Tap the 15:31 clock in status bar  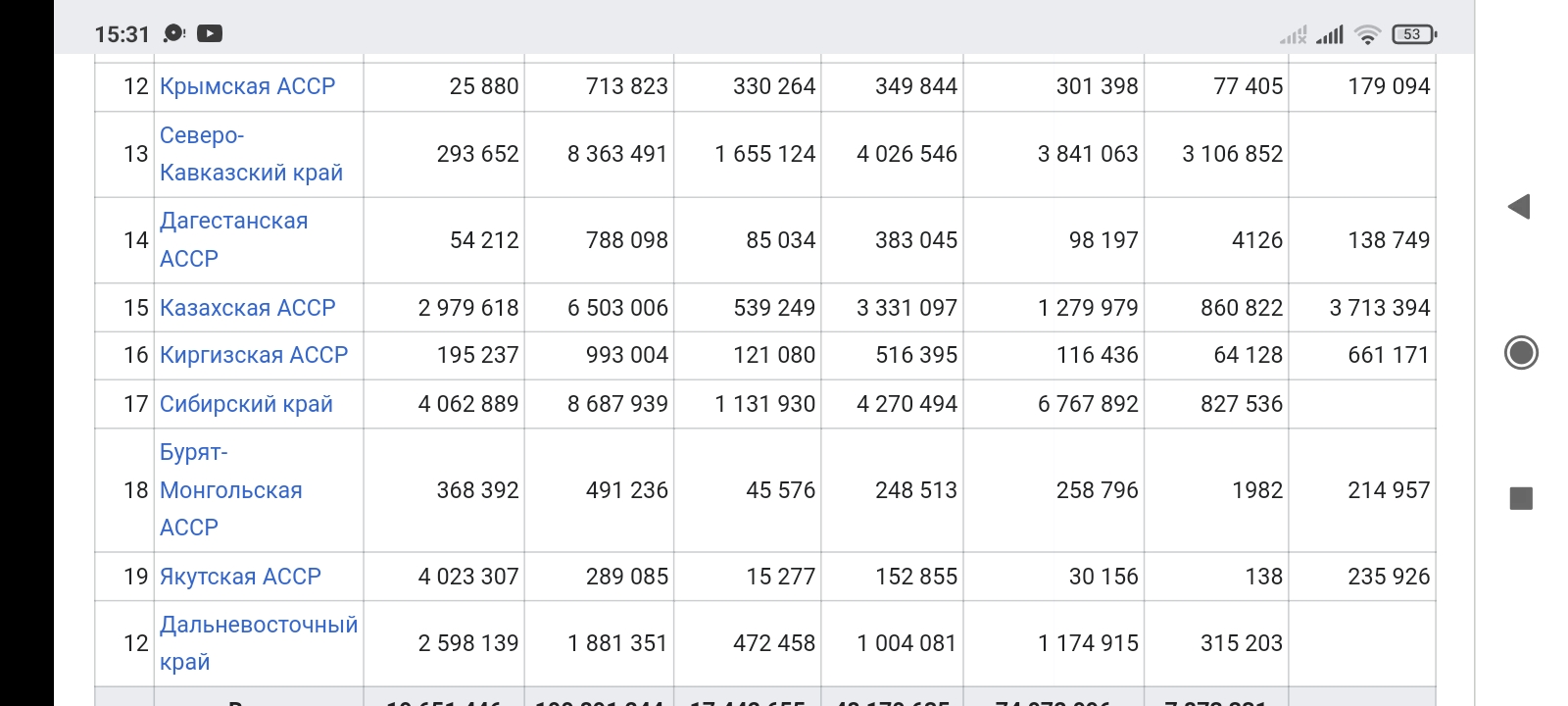pos(122,34)
